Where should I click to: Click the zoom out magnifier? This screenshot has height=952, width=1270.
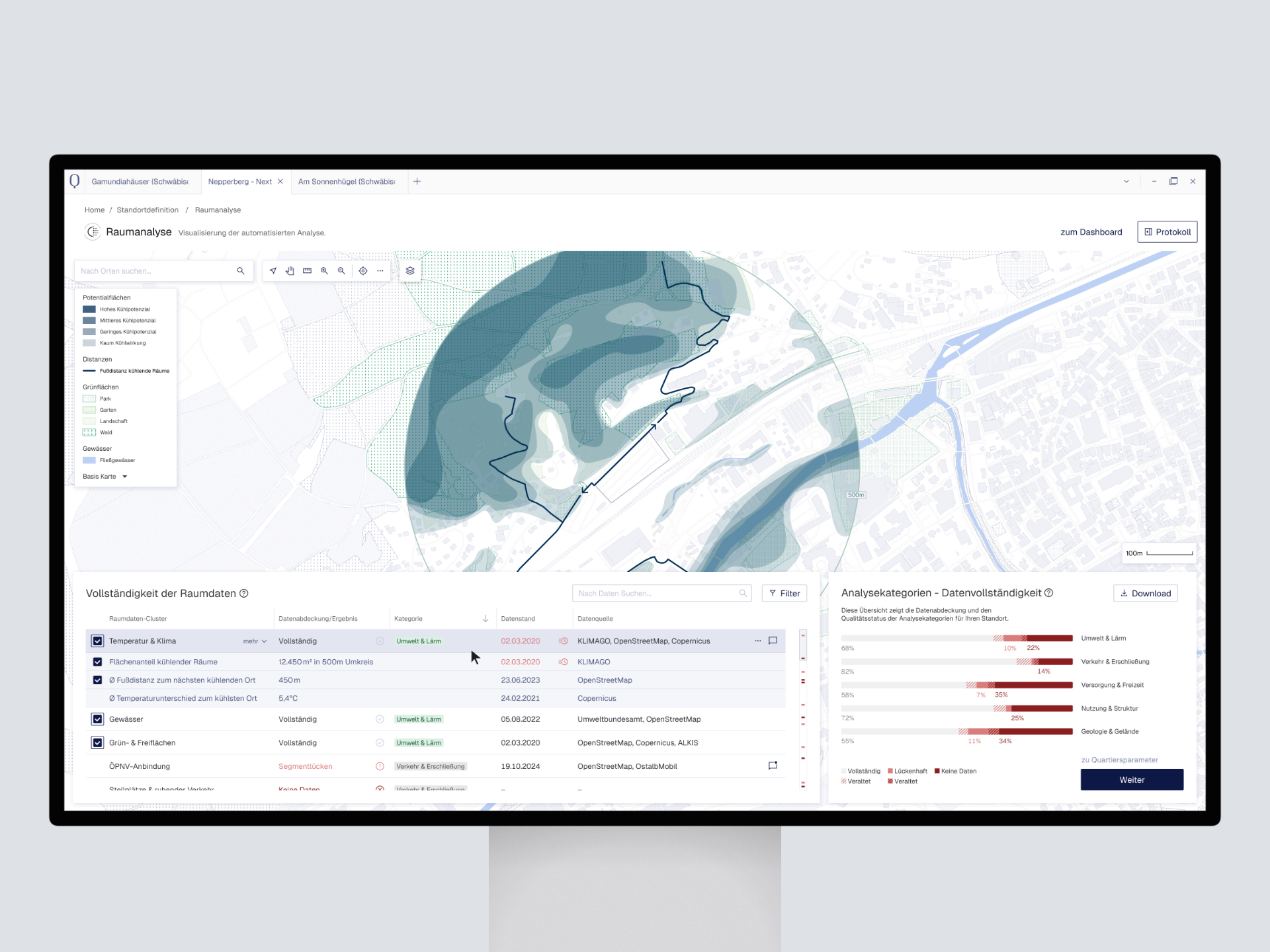tap(341, 271)
